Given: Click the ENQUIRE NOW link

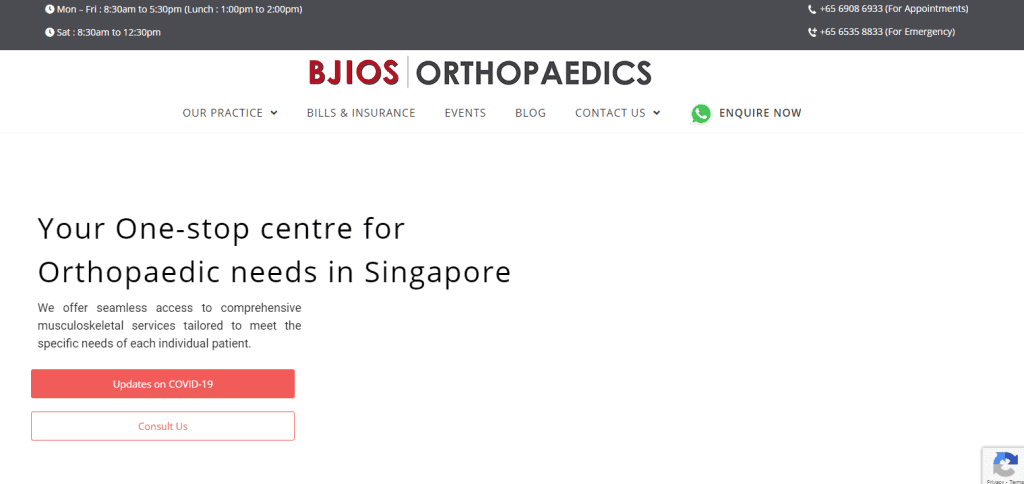Looking at the screenshot, I should pos(760,113).
